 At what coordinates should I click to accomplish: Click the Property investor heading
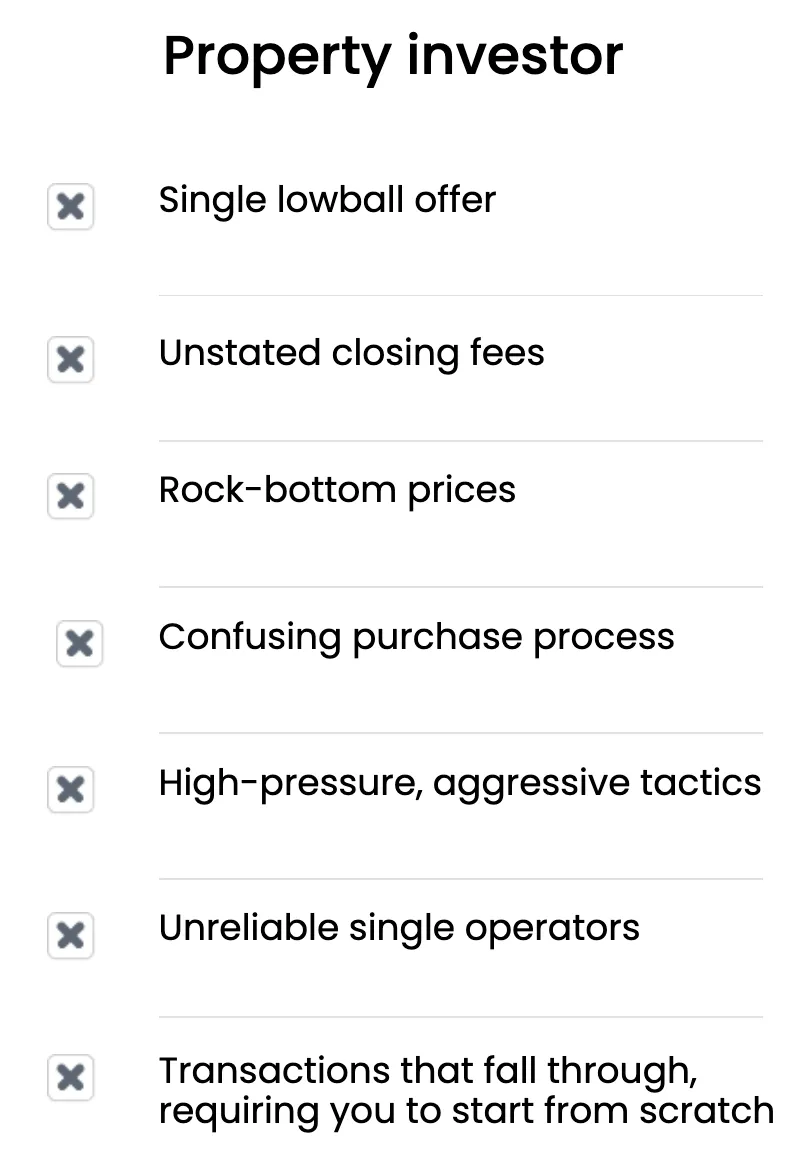tap(393, 56)
